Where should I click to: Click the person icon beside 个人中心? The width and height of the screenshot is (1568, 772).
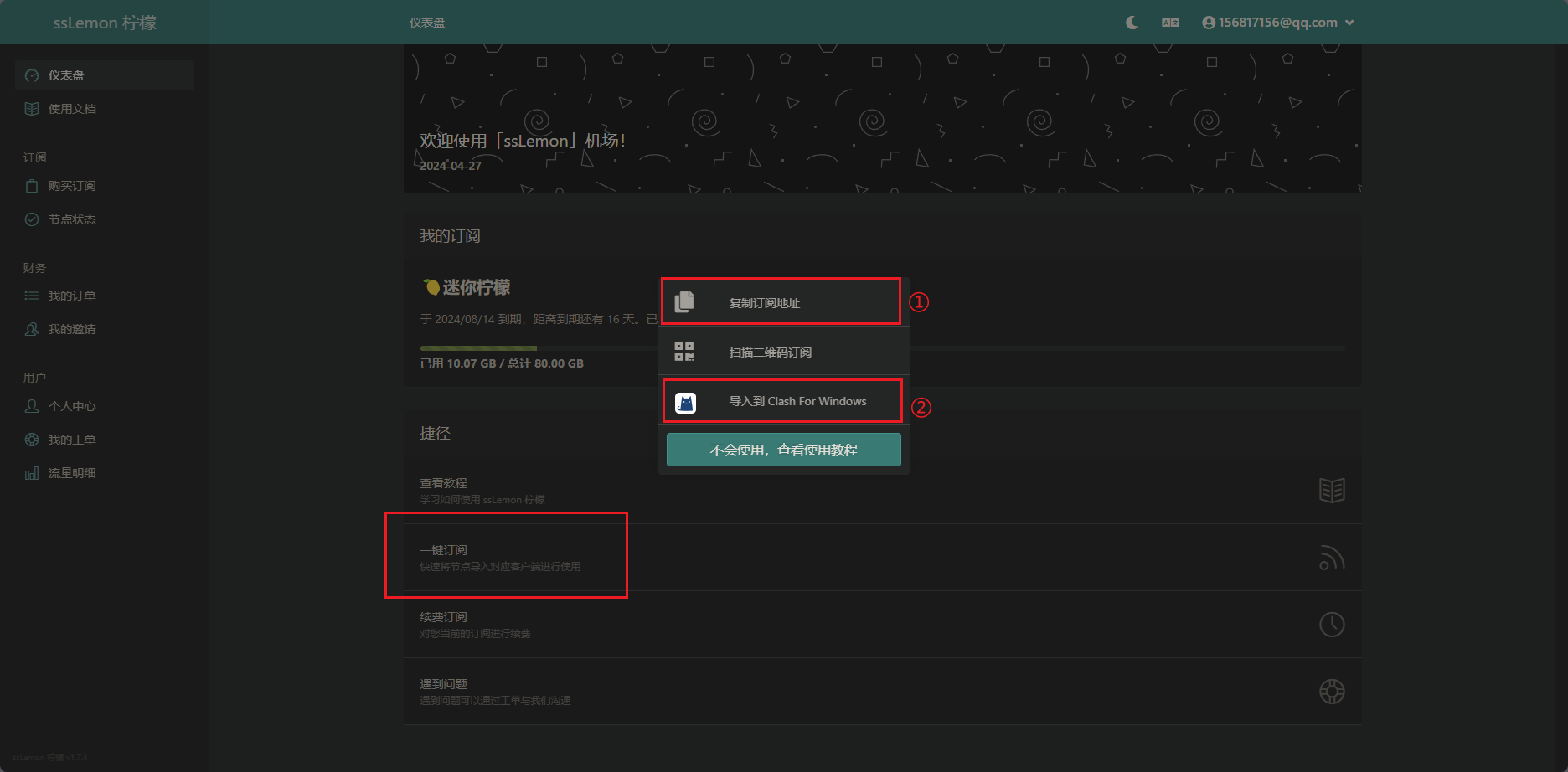[32, 406]
